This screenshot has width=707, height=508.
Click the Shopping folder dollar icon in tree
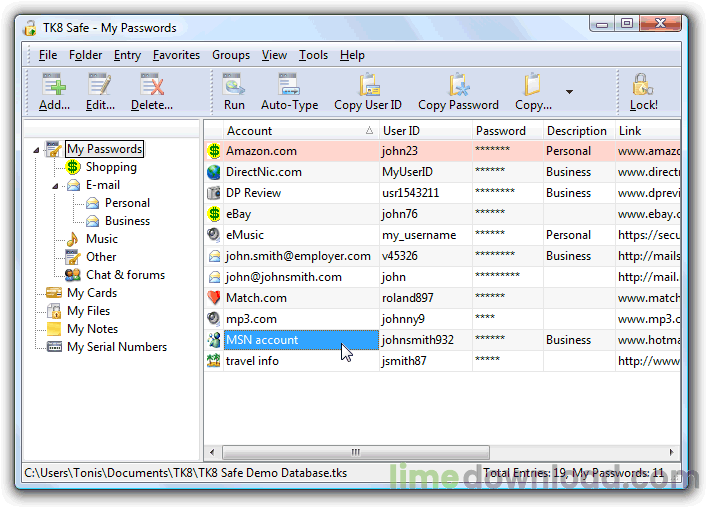73,167
